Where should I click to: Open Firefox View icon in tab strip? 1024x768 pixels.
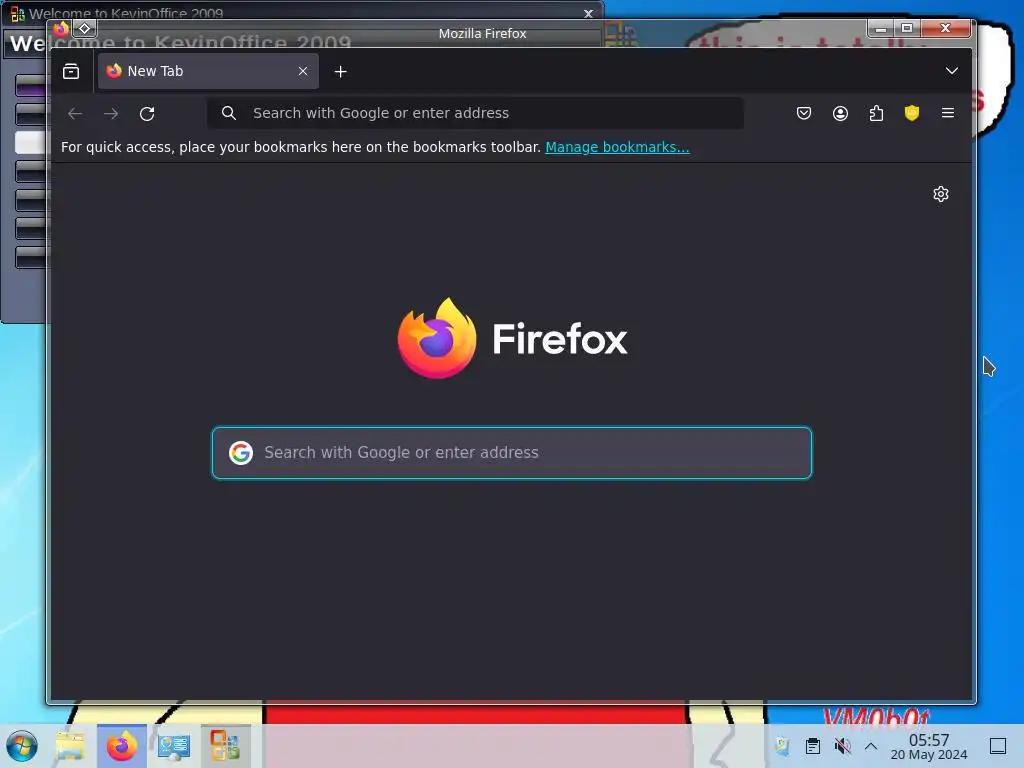71,71
